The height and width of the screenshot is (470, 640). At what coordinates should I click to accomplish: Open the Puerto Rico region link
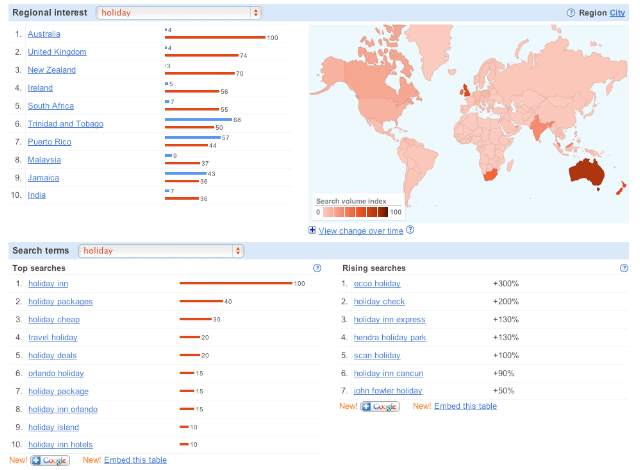point(49,142)
